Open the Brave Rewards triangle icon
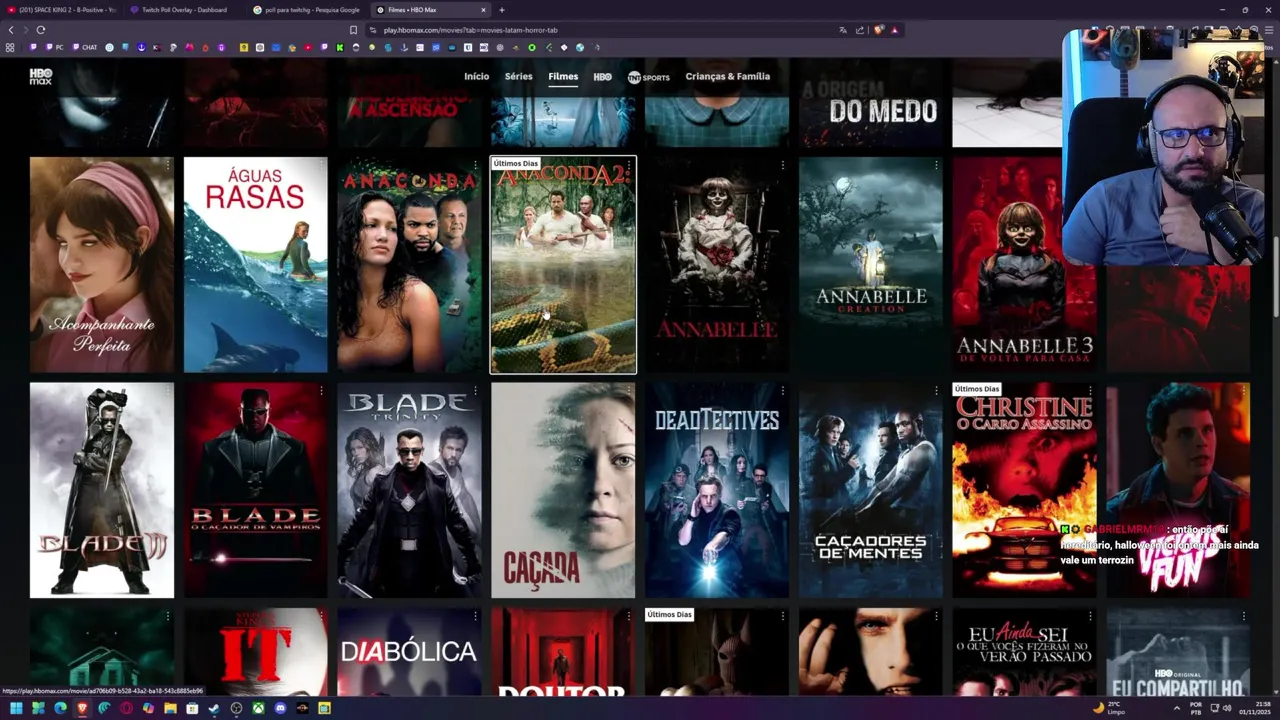The width and height of the screenshot is (1280, 720). click(894, 30)
